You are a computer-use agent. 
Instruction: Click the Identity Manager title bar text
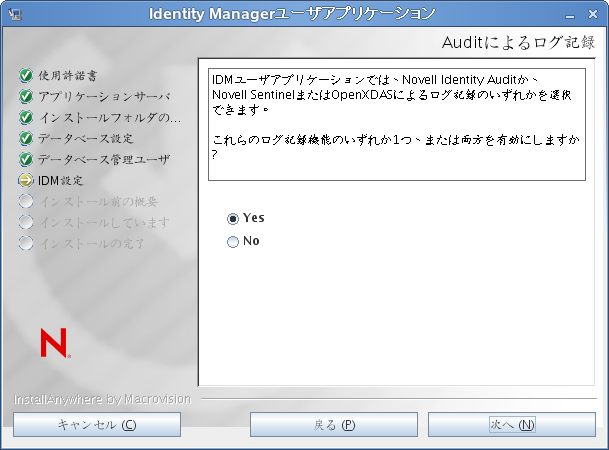coord(292,14)
